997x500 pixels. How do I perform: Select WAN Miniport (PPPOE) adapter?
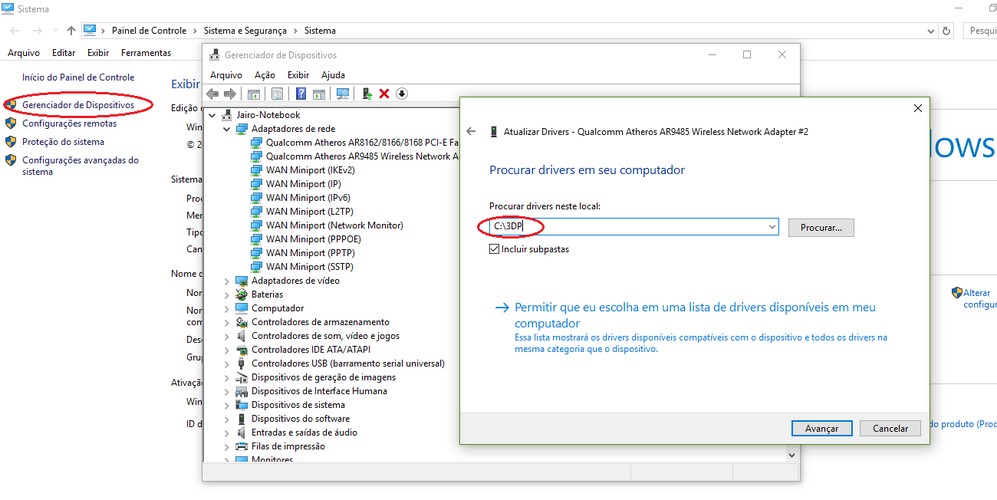click(x=312, y=239)
